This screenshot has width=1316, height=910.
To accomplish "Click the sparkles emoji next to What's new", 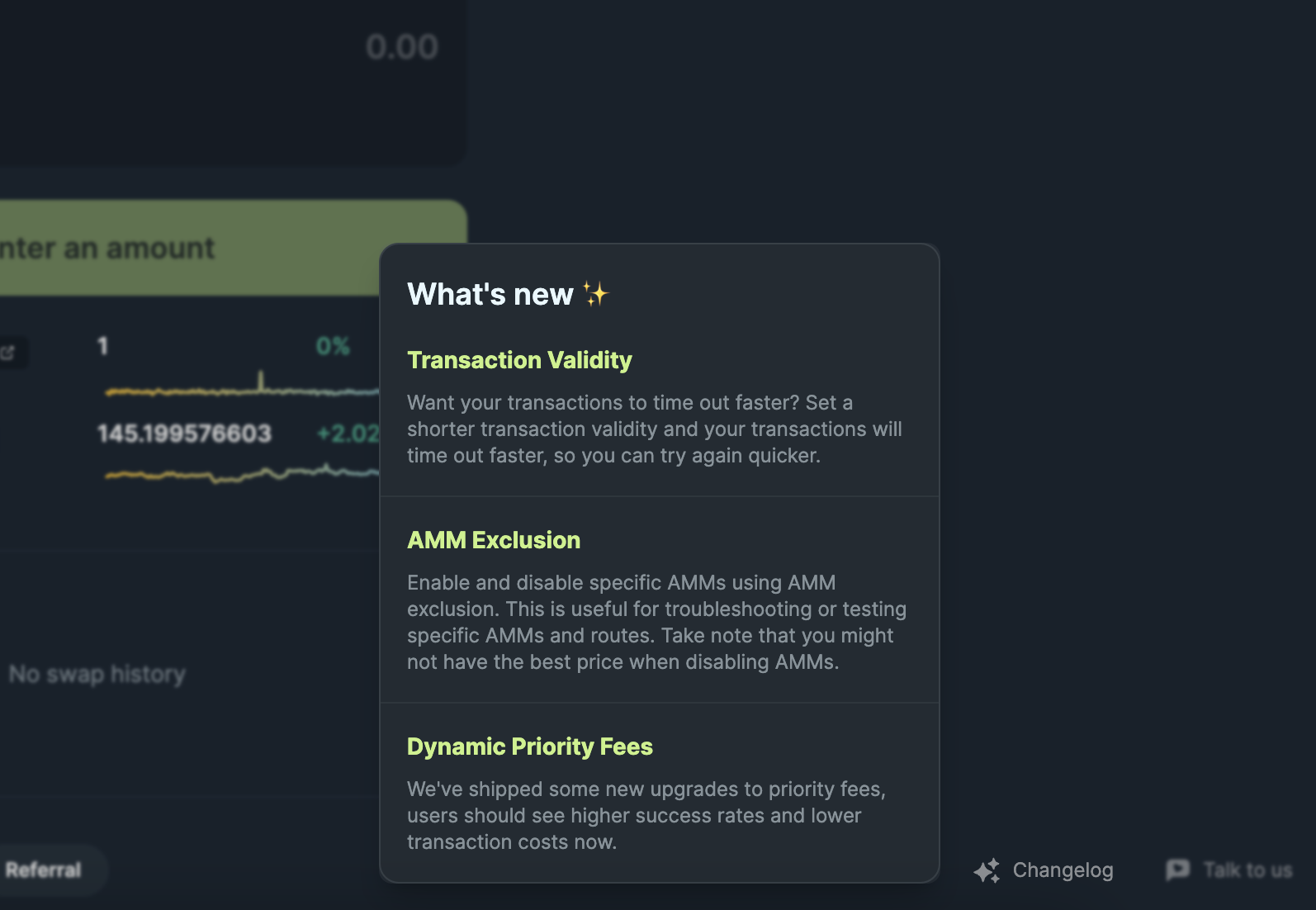I will 595,294.
